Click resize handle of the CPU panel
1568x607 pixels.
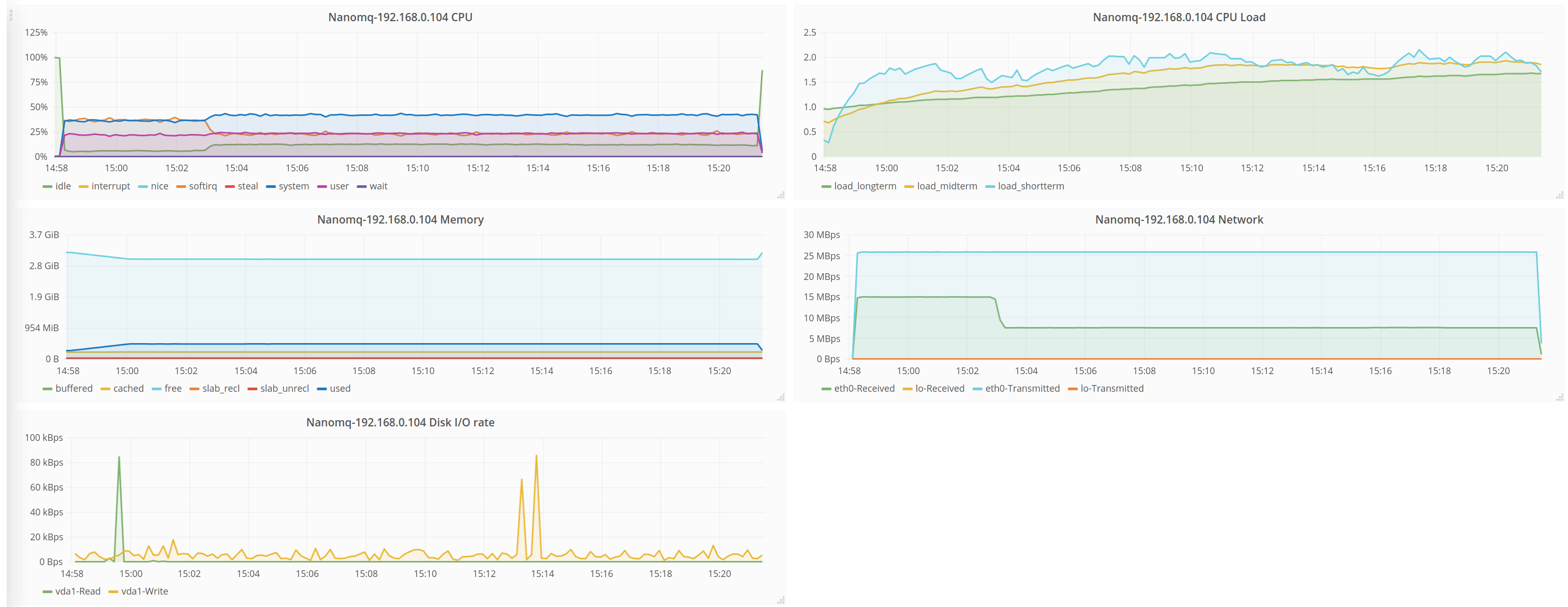pyautogui.click(x=780, y=195)
